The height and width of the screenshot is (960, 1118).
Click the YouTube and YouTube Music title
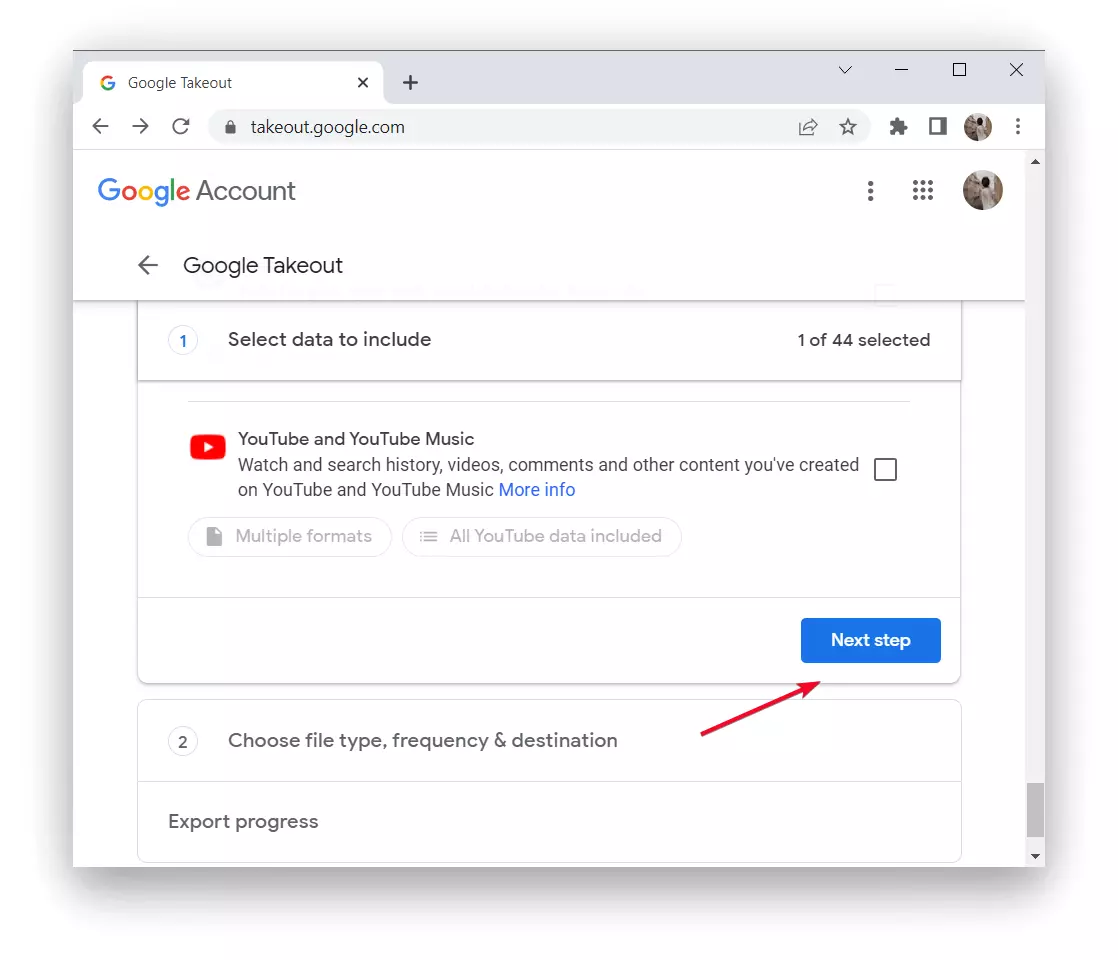tap(356, 439)
